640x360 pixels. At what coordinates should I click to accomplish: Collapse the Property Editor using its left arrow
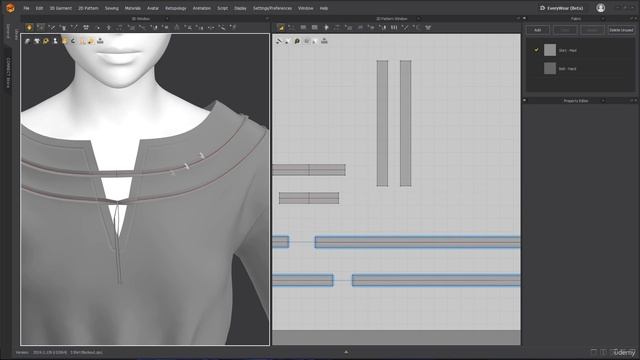(524, 100)
